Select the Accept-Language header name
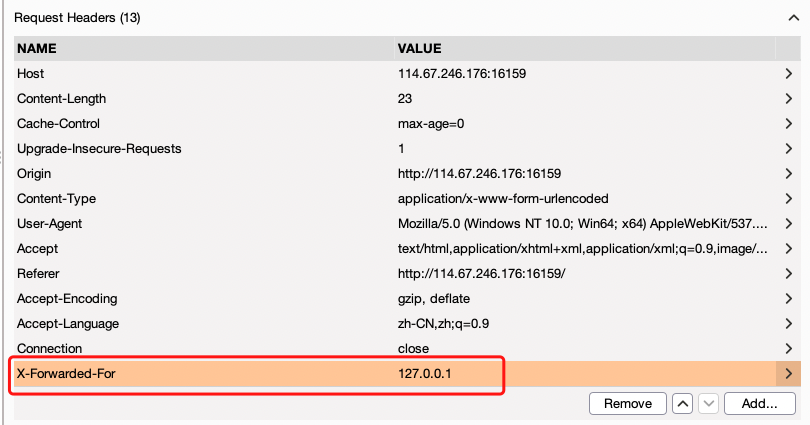 coord(68,324)
